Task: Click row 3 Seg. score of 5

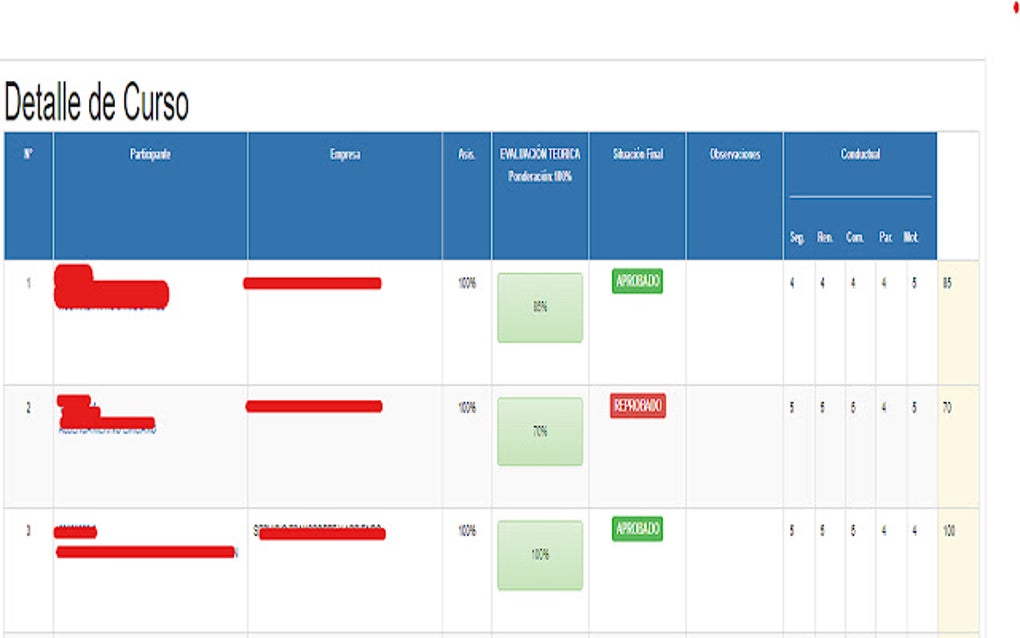Action: (792, 531)
